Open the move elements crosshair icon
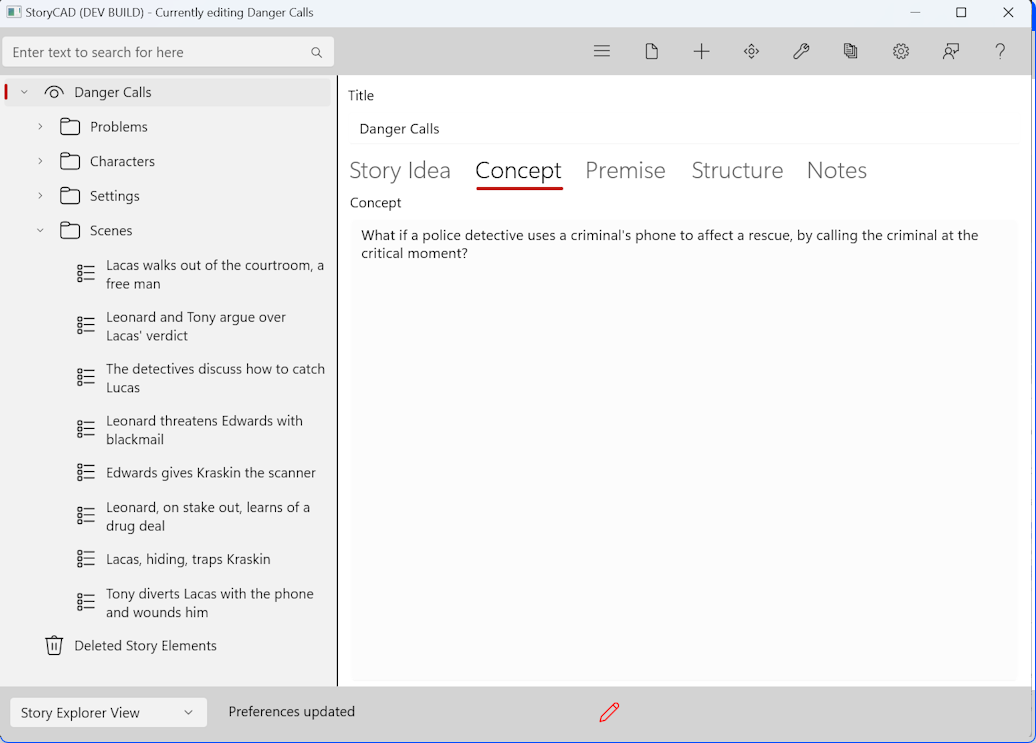Viewport: 1036px width, 743px height. tap(751, 52)
